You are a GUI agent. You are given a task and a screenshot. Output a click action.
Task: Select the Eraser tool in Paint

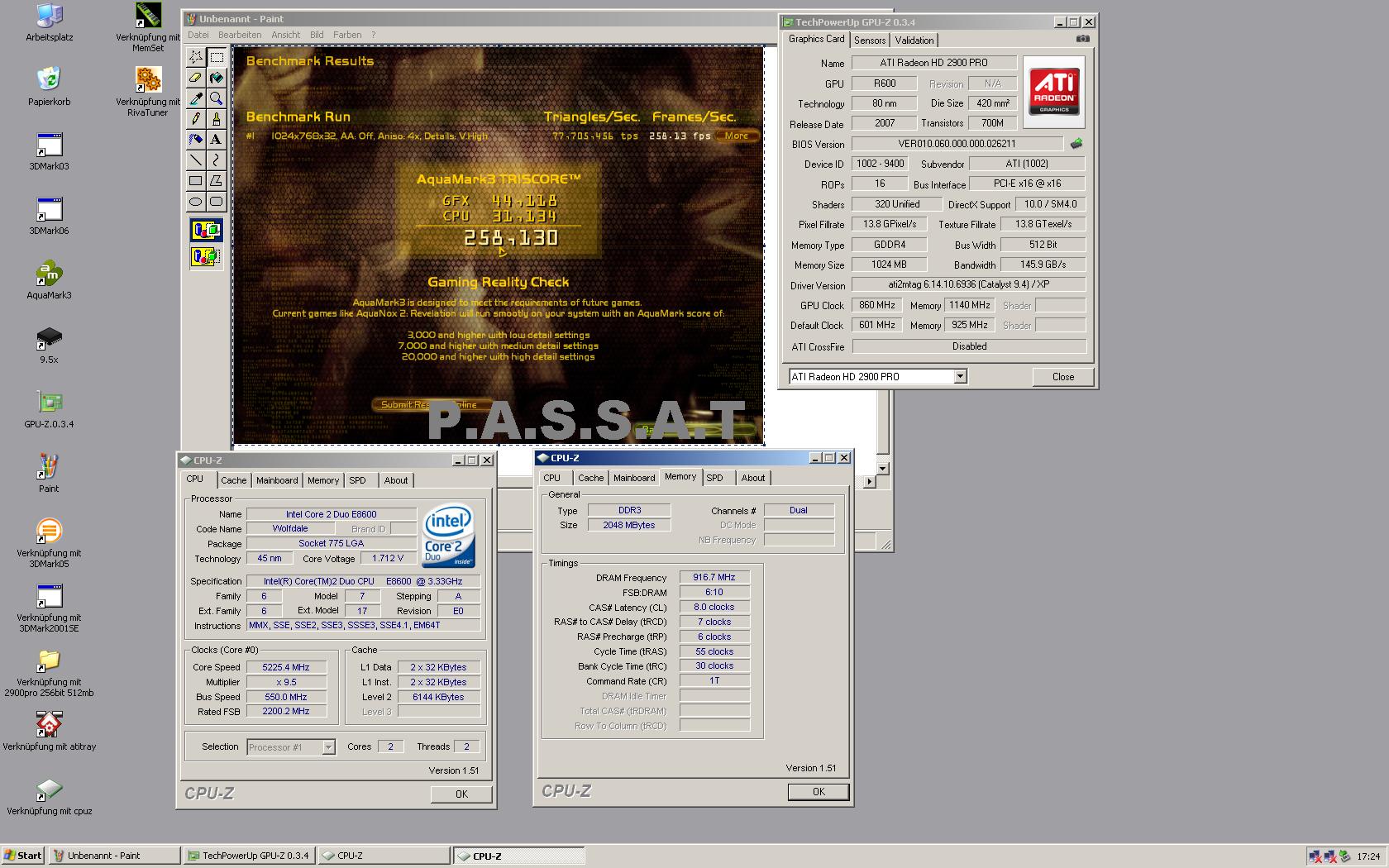click(196, 78)
